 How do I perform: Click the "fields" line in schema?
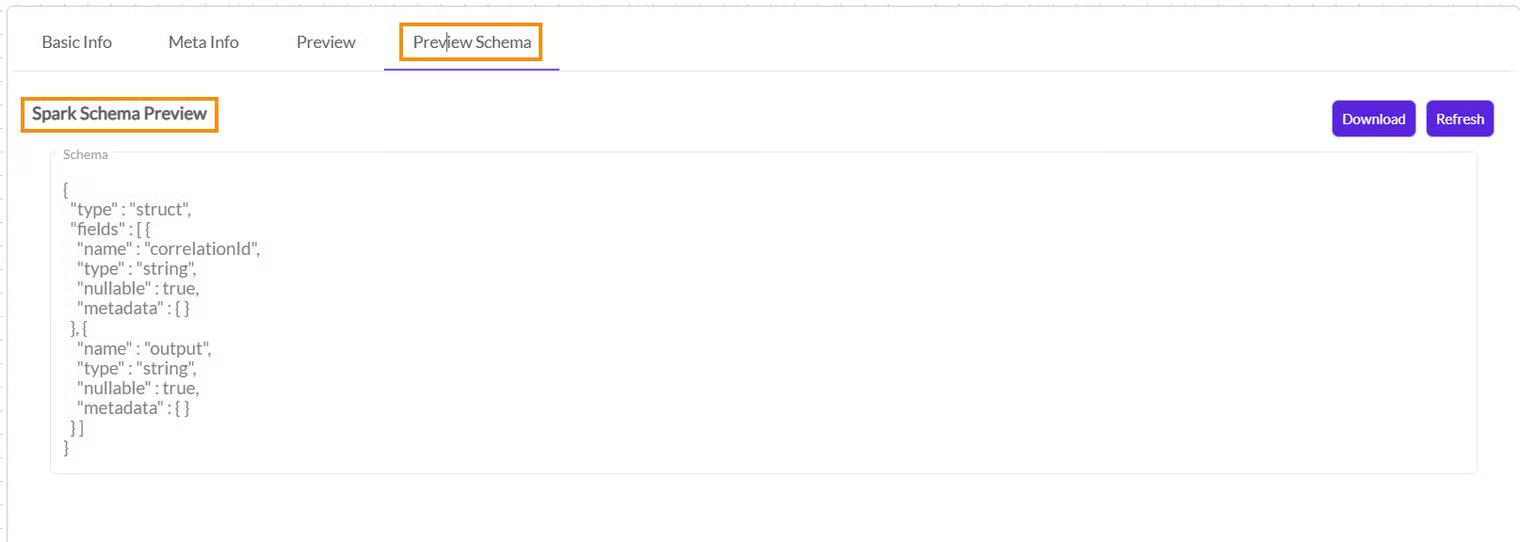[110, 229]
